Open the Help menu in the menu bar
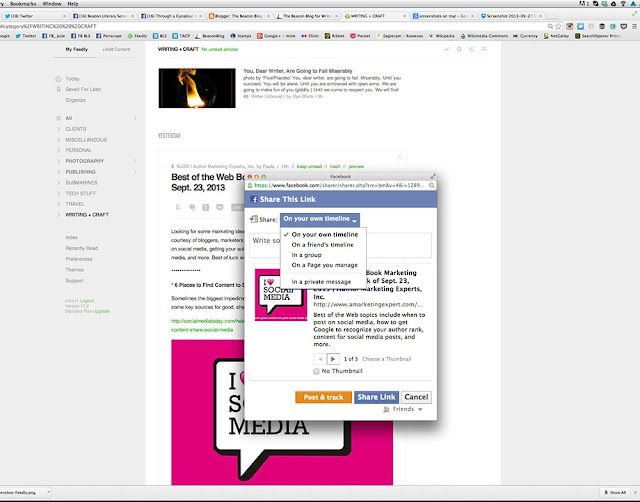 pyautogui.click(x=73, y=4)
